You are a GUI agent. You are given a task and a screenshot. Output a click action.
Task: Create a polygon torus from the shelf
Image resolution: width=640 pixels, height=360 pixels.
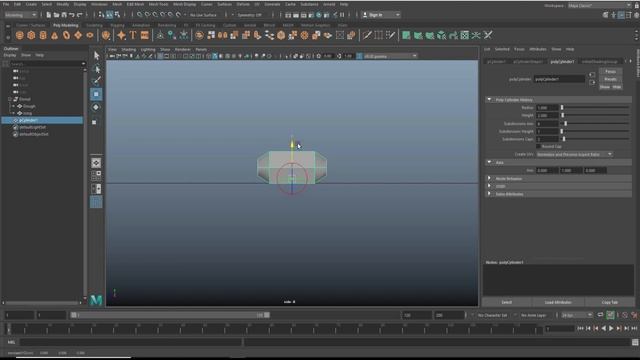tap(67, 36)
